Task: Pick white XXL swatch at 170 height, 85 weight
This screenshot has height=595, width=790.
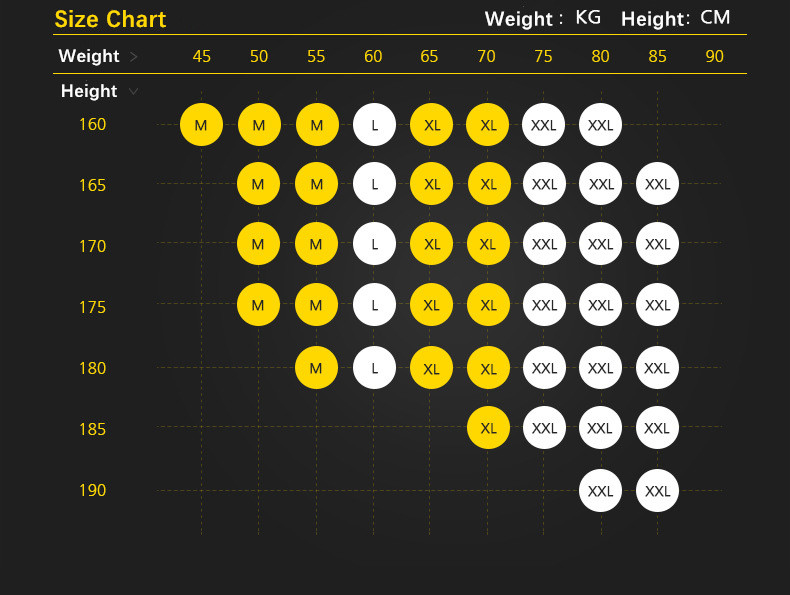Action: tap(657, 244)
